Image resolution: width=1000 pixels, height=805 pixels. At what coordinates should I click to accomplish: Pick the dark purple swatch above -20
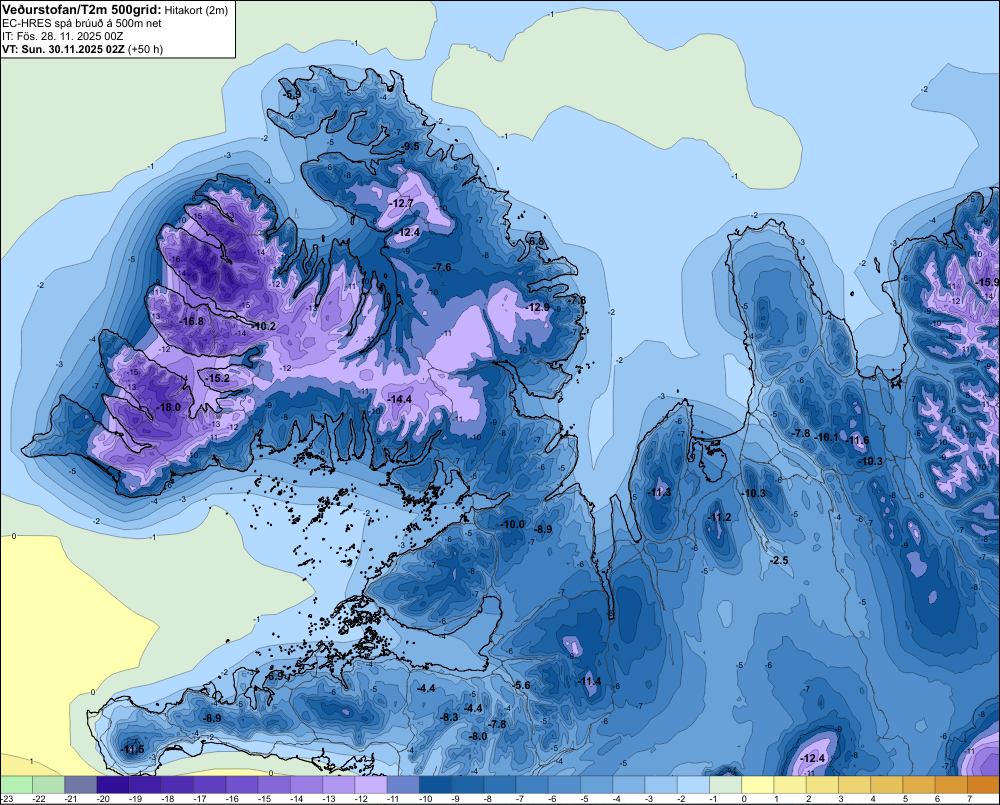[113, 785]
